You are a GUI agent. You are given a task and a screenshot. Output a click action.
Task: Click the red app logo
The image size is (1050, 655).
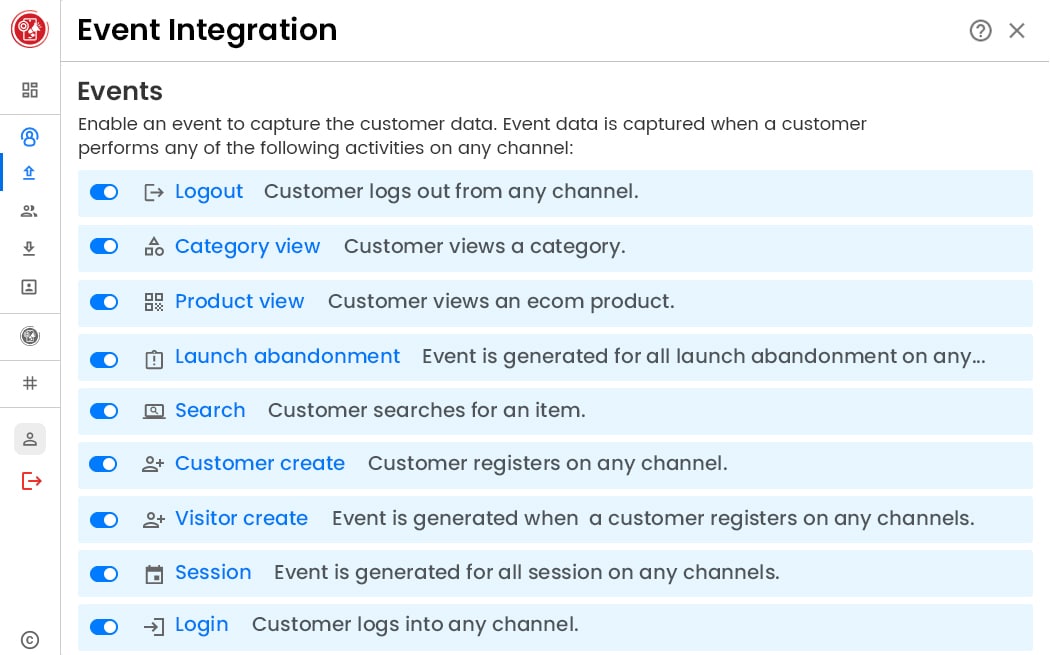30,30
